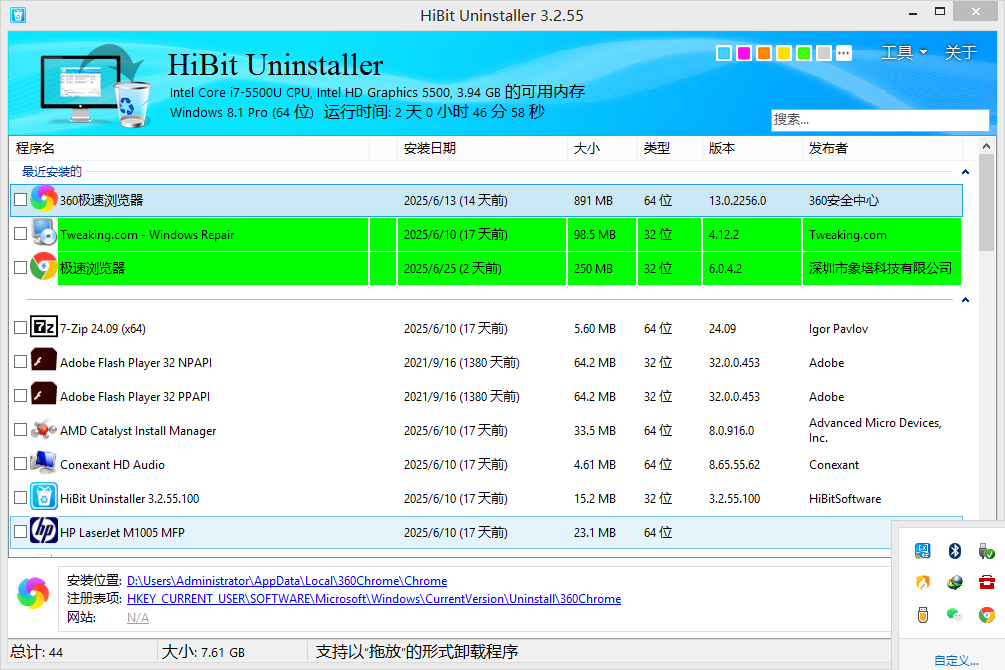Screen dimensions: 1005x670
Task: Choose the magenta theme color swatch
Action: 744,53
